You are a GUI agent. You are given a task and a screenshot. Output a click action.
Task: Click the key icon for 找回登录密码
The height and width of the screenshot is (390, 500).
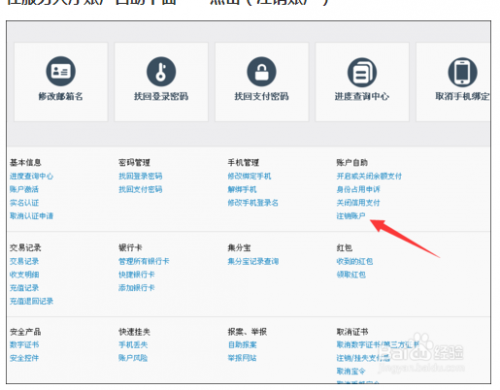click(x=161, y=71)
